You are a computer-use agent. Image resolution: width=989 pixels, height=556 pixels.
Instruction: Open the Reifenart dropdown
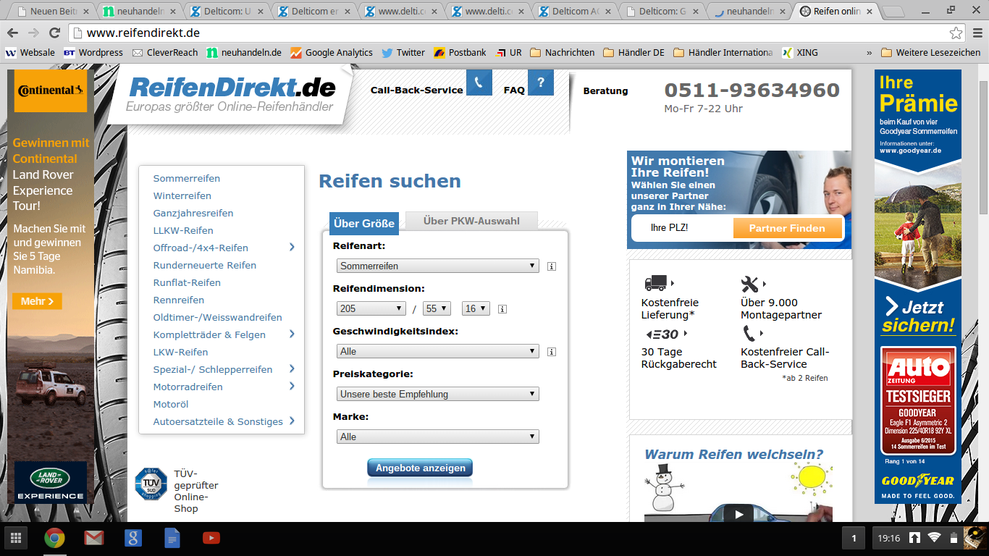coord(438,266)
